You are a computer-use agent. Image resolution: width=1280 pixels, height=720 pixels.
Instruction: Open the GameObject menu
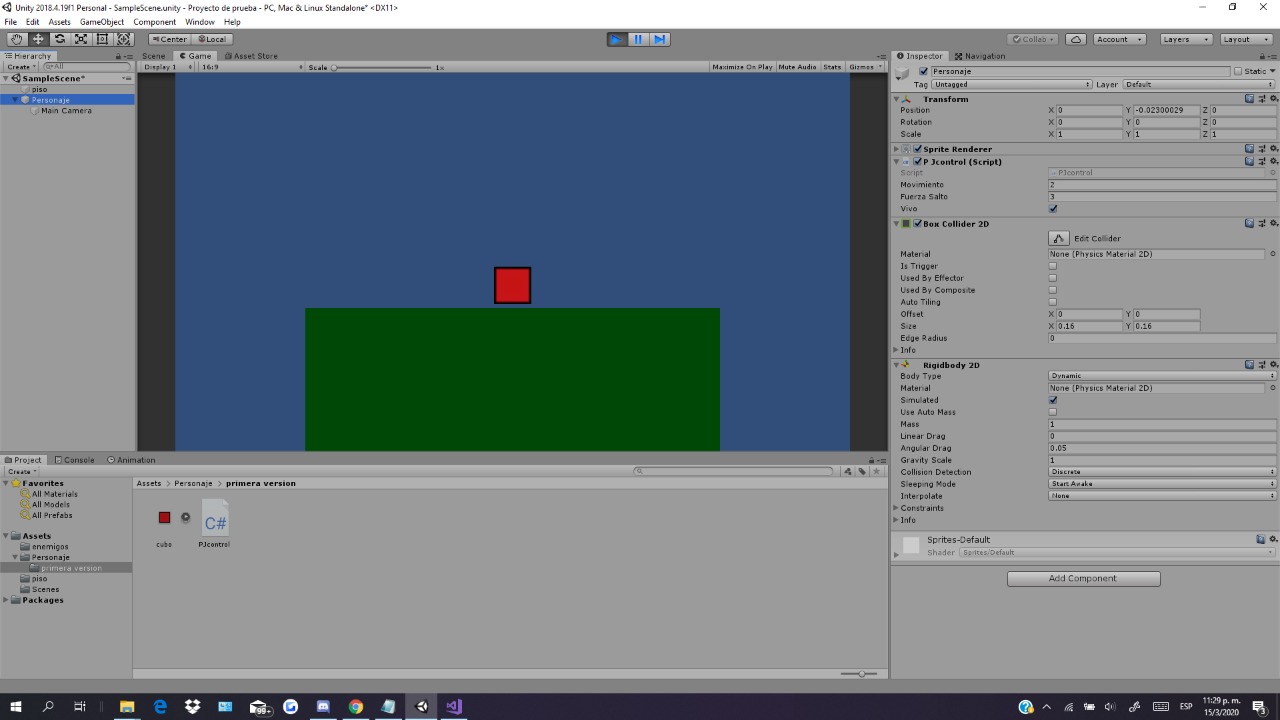102,21
